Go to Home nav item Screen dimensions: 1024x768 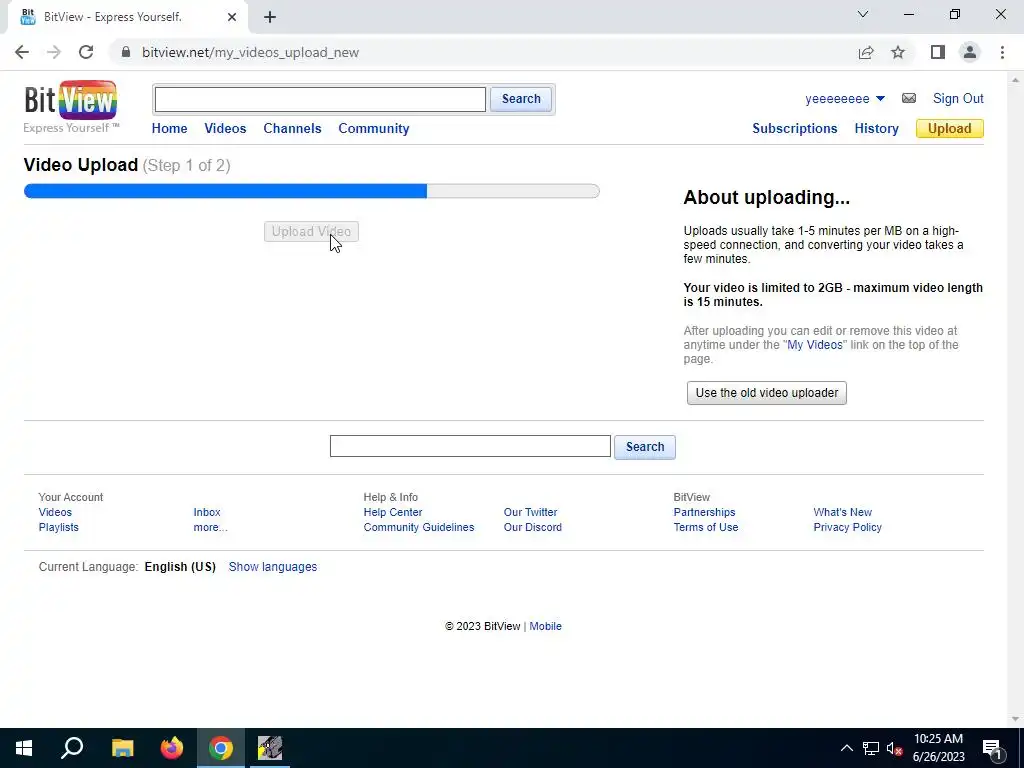pyautogui.click(x=169, y=129)
